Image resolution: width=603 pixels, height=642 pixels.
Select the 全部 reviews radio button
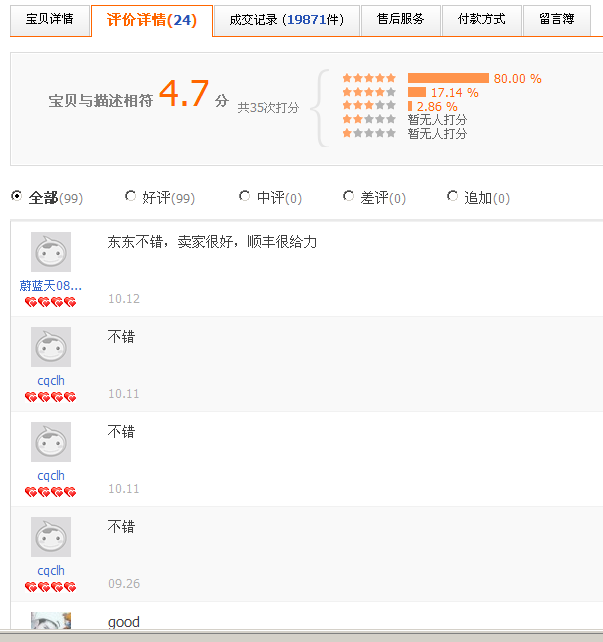tap(16, 197)
